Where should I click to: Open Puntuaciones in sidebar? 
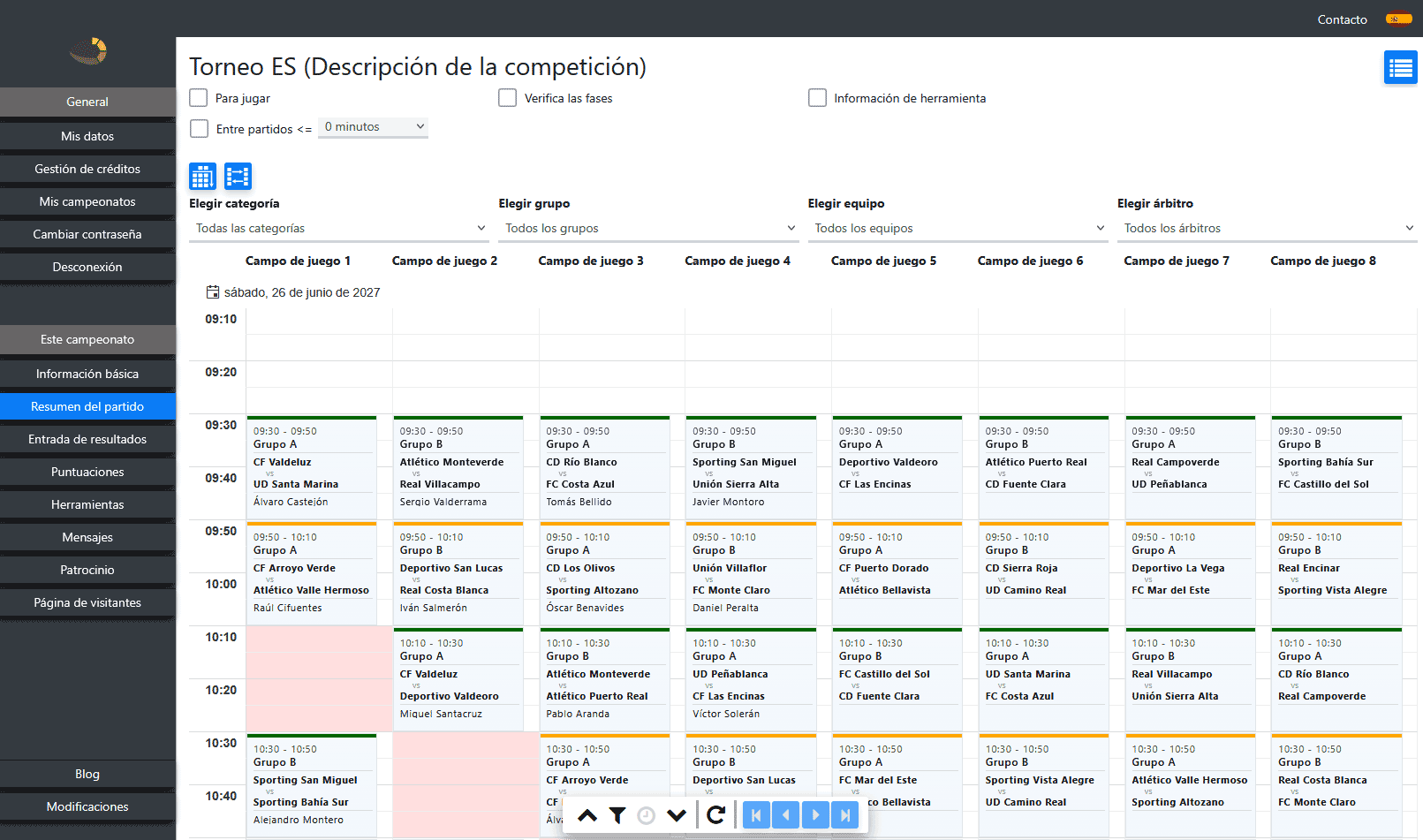pos(87,472)
